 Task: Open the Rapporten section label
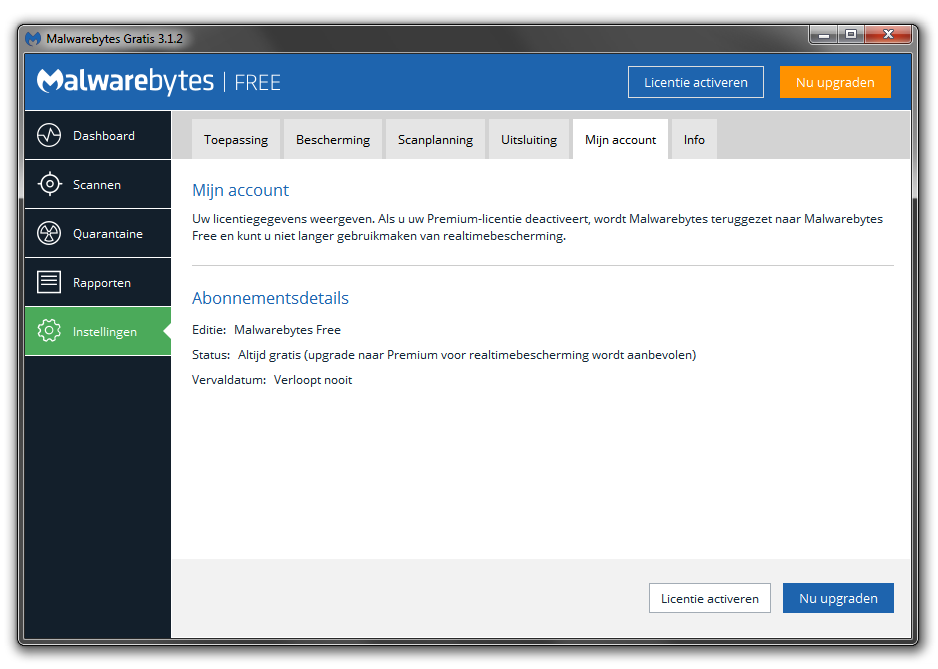tap(102, 283)
